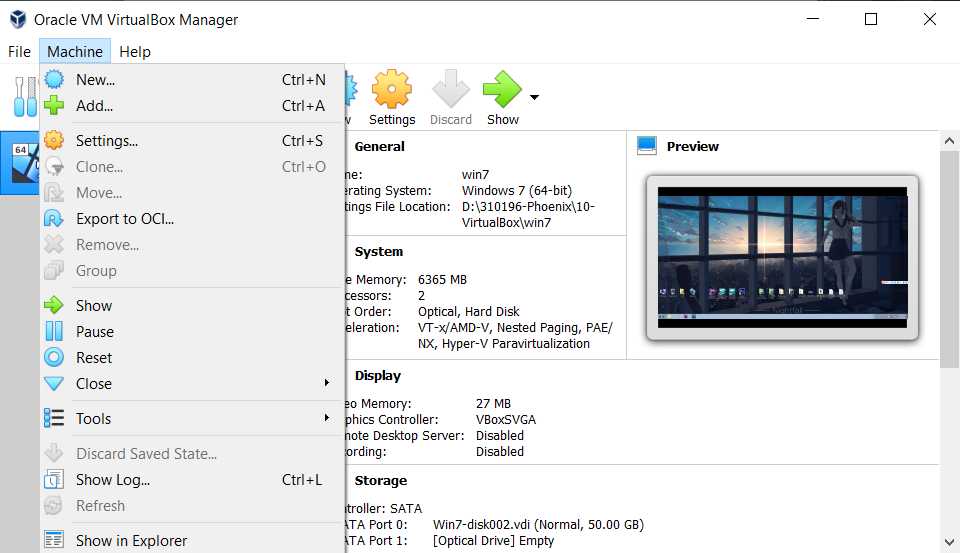Click the VirtualBox logo in title bar
This screenshot has height=553, width=960.
pyautogui.click(x=18, y=20)
